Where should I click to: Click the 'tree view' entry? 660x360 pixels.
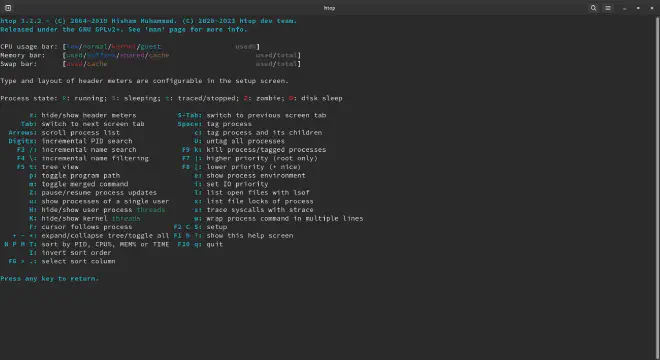pos(60,167)
